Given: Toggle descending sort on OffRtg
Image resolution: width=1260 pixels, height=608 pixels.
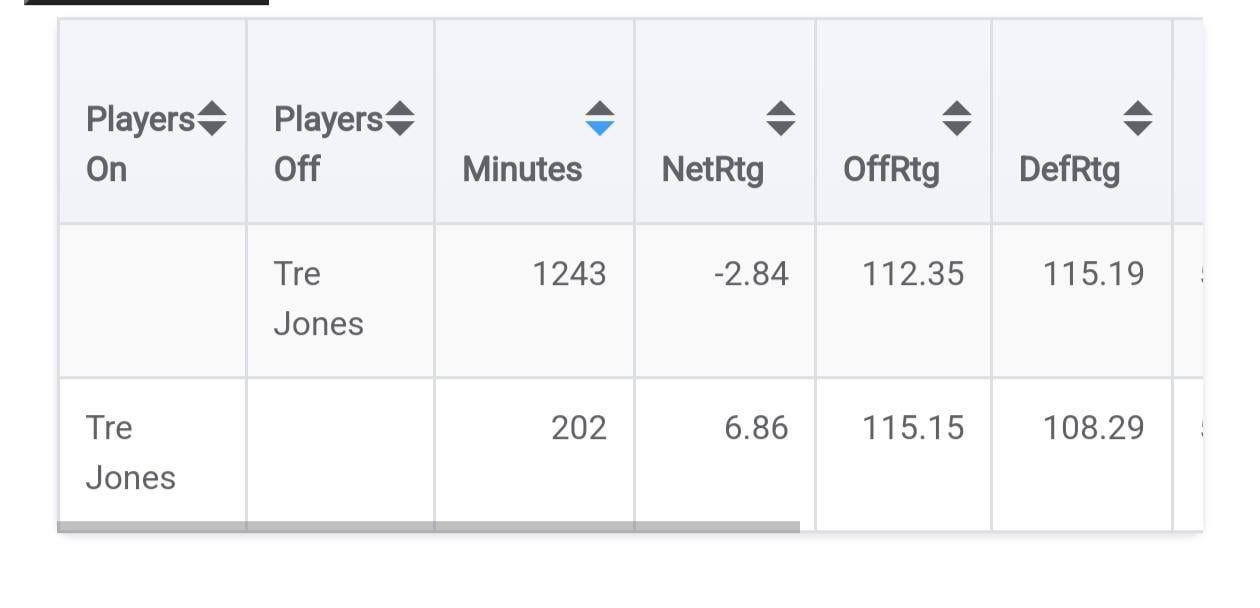Looking at the screenshot, I should point(956,130).
